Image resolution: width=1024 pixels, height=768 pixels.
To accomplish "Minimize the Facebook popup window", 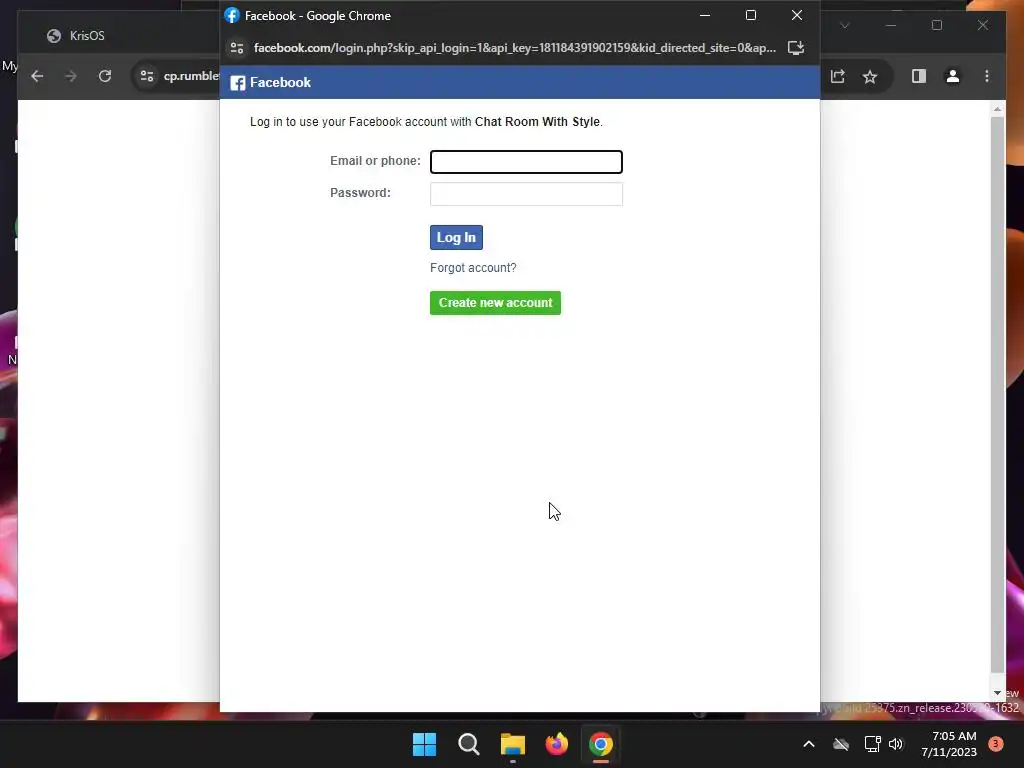I will (705, 15).
